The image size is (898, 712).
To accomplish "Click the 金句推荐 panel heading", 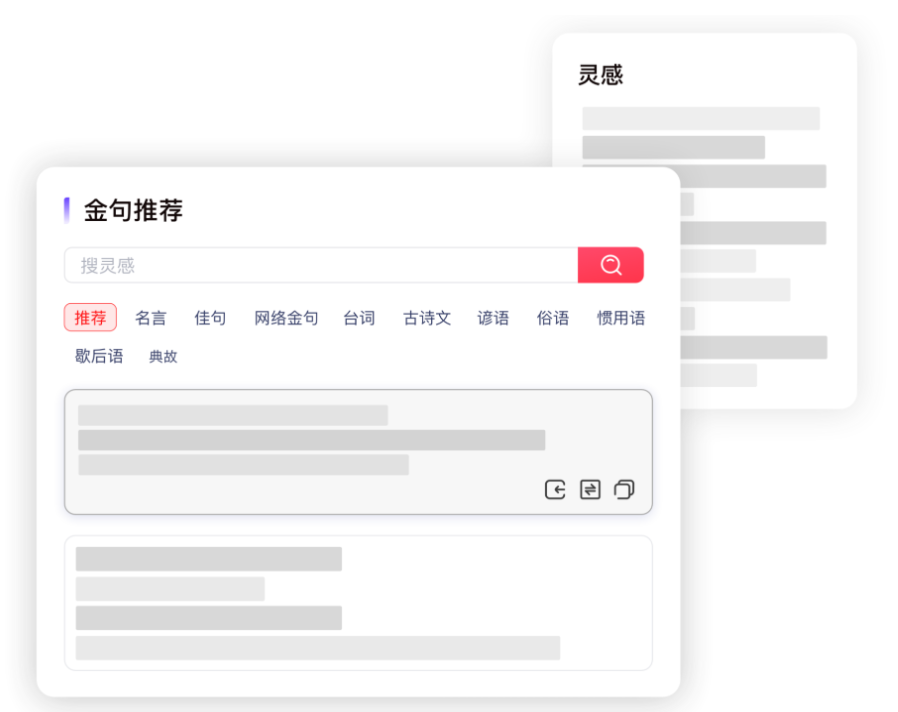I will (133, 210).
